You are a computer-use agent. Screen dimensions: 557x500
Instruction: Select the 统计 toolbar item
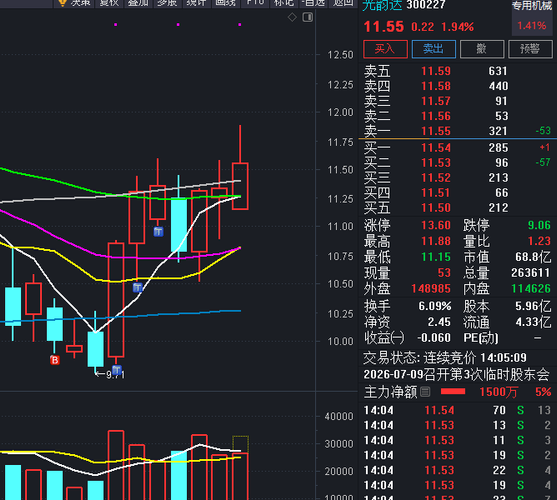pyautogui.click(x=196, y=3)
